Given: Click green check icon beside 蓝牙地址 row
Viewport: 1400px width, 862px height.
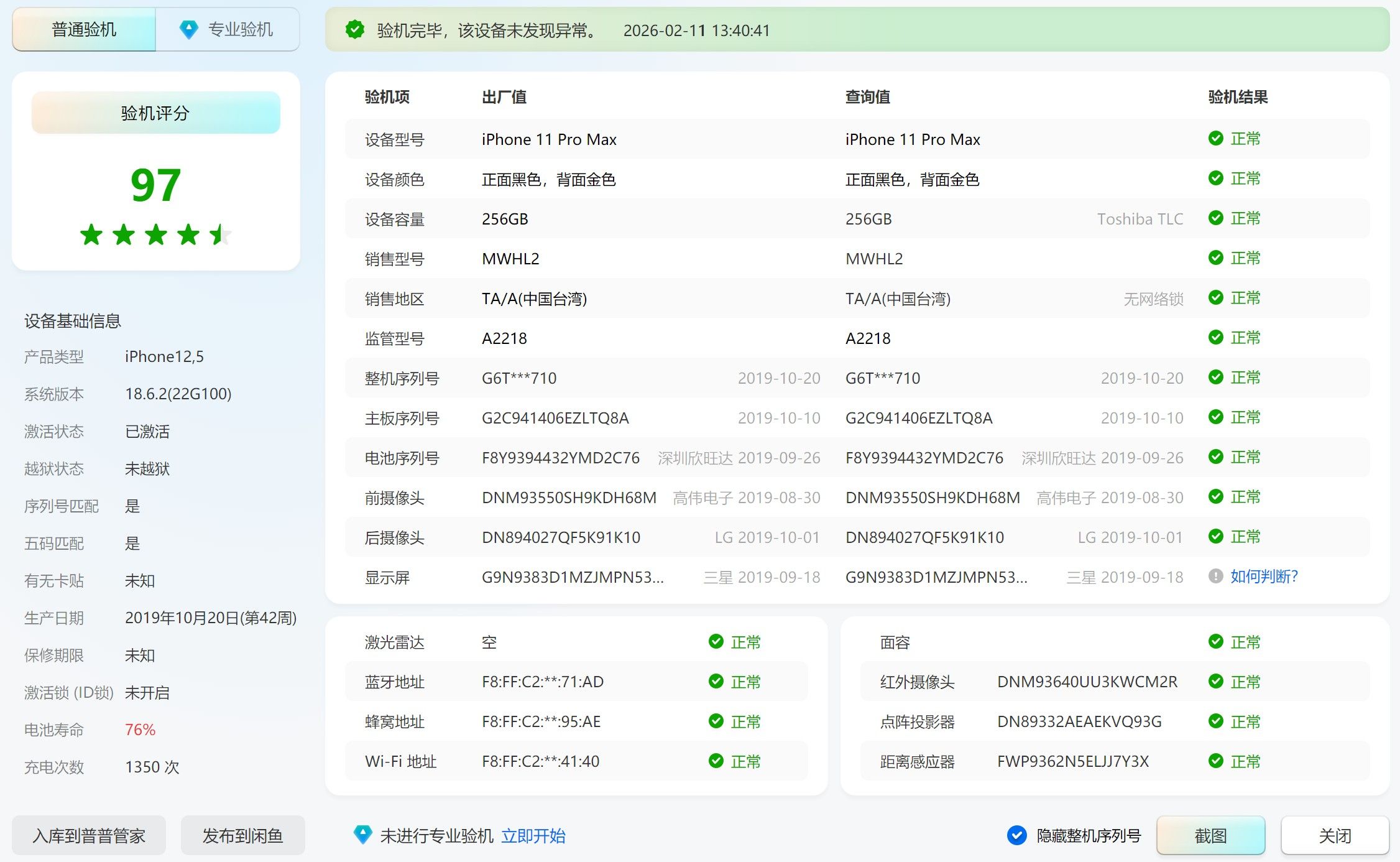Looking at the screenshot, I should click(x=715, y=682).
